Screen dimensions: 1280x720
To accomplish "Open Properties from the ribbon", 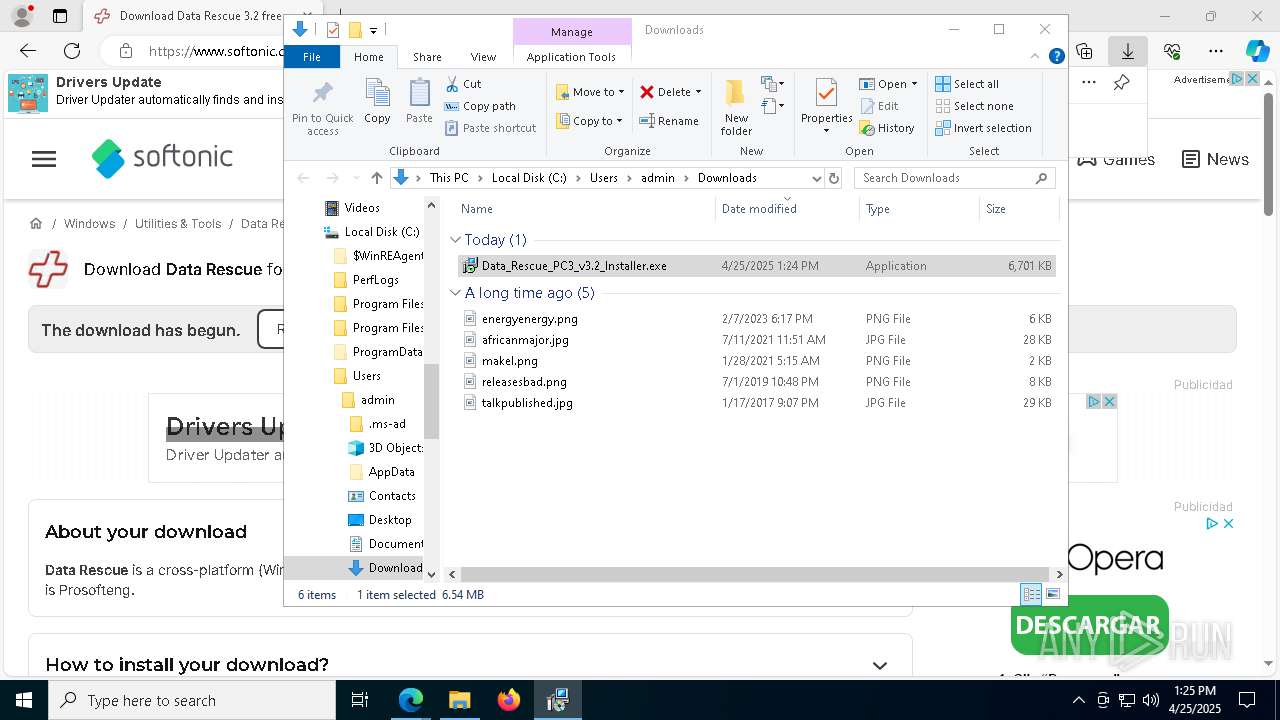I will 826,106.
